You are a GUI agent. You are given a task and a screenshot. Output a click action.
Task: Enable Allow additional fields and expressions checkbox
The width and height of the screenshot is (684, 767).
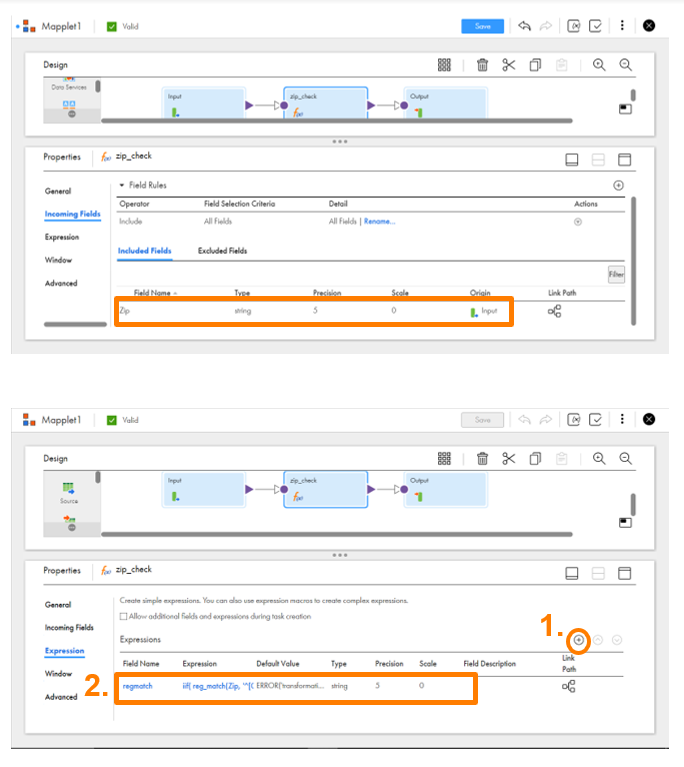tap(123, 616)
